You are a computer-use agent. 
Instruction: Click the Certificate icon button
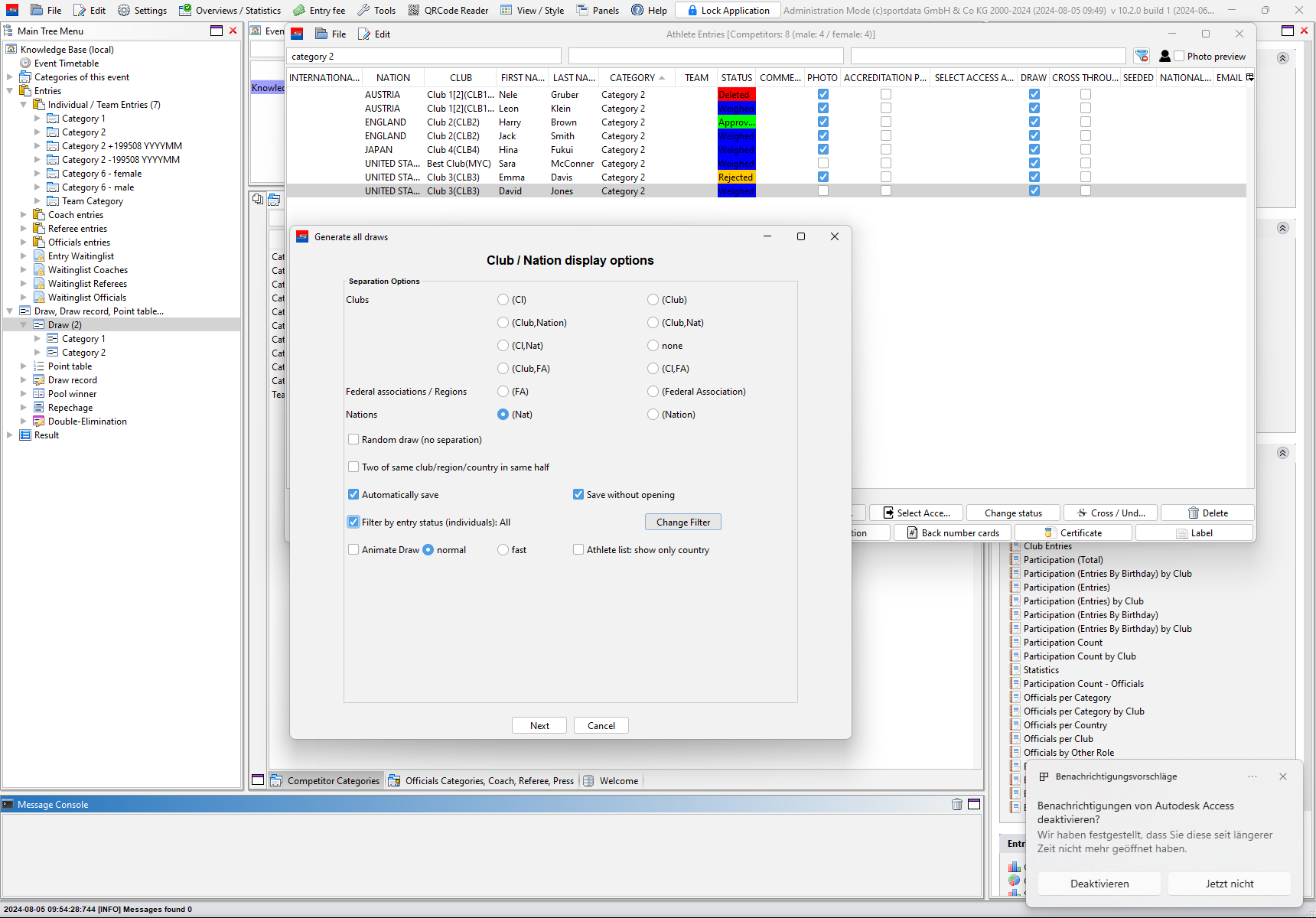[1073, 532]
